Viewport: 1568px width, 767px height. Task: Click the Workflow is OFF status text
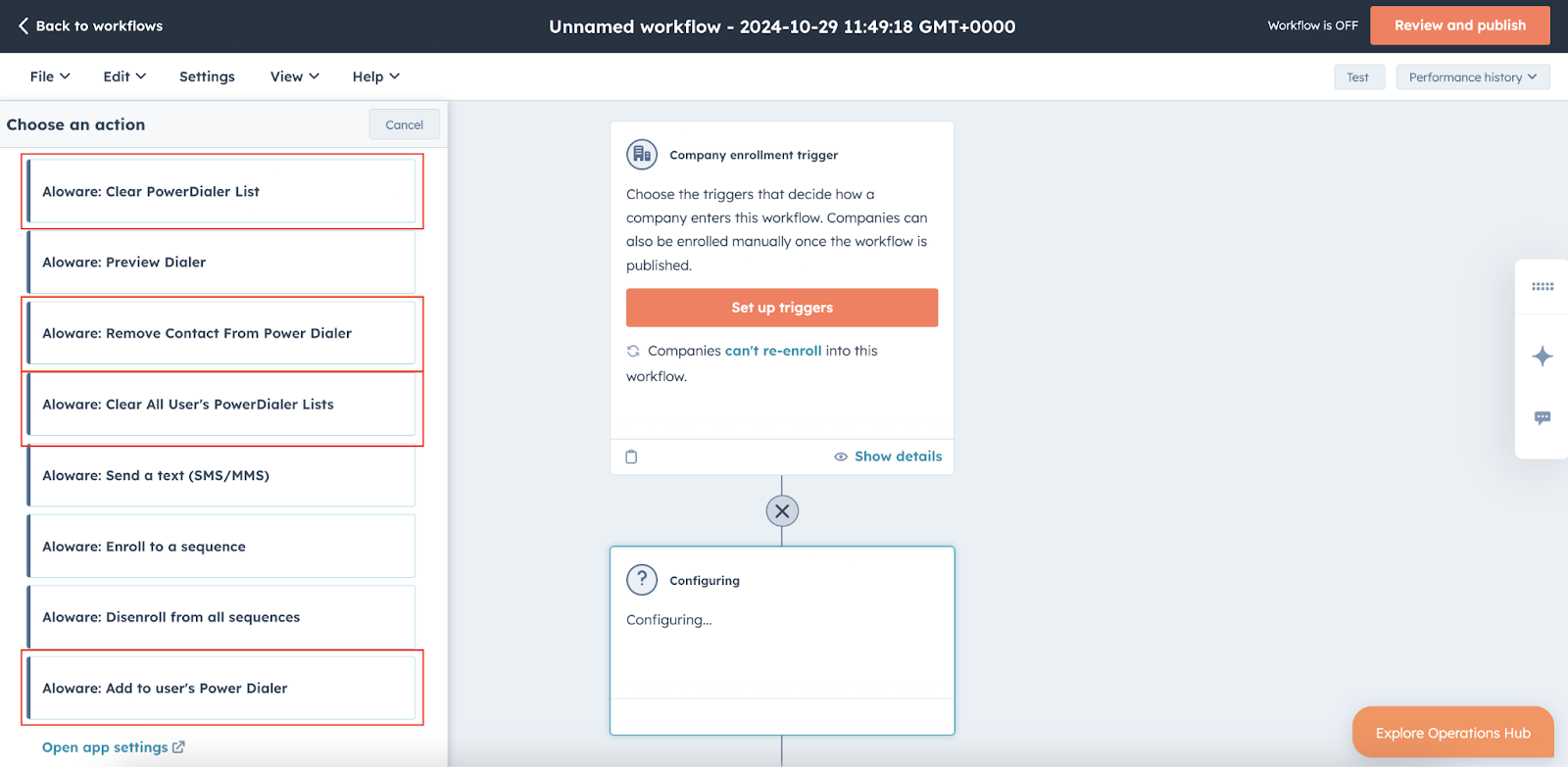pyautogui.click(x=1313, y=25)
